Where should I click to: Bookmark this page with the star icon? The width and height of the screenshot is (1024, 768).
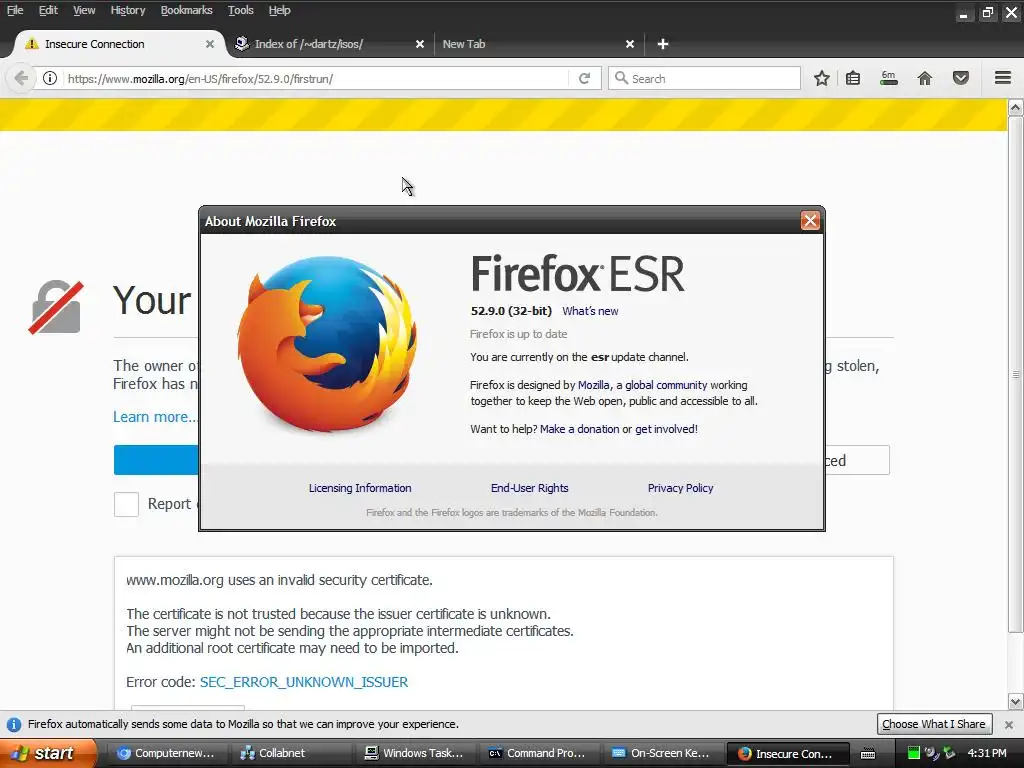[822, 78]
